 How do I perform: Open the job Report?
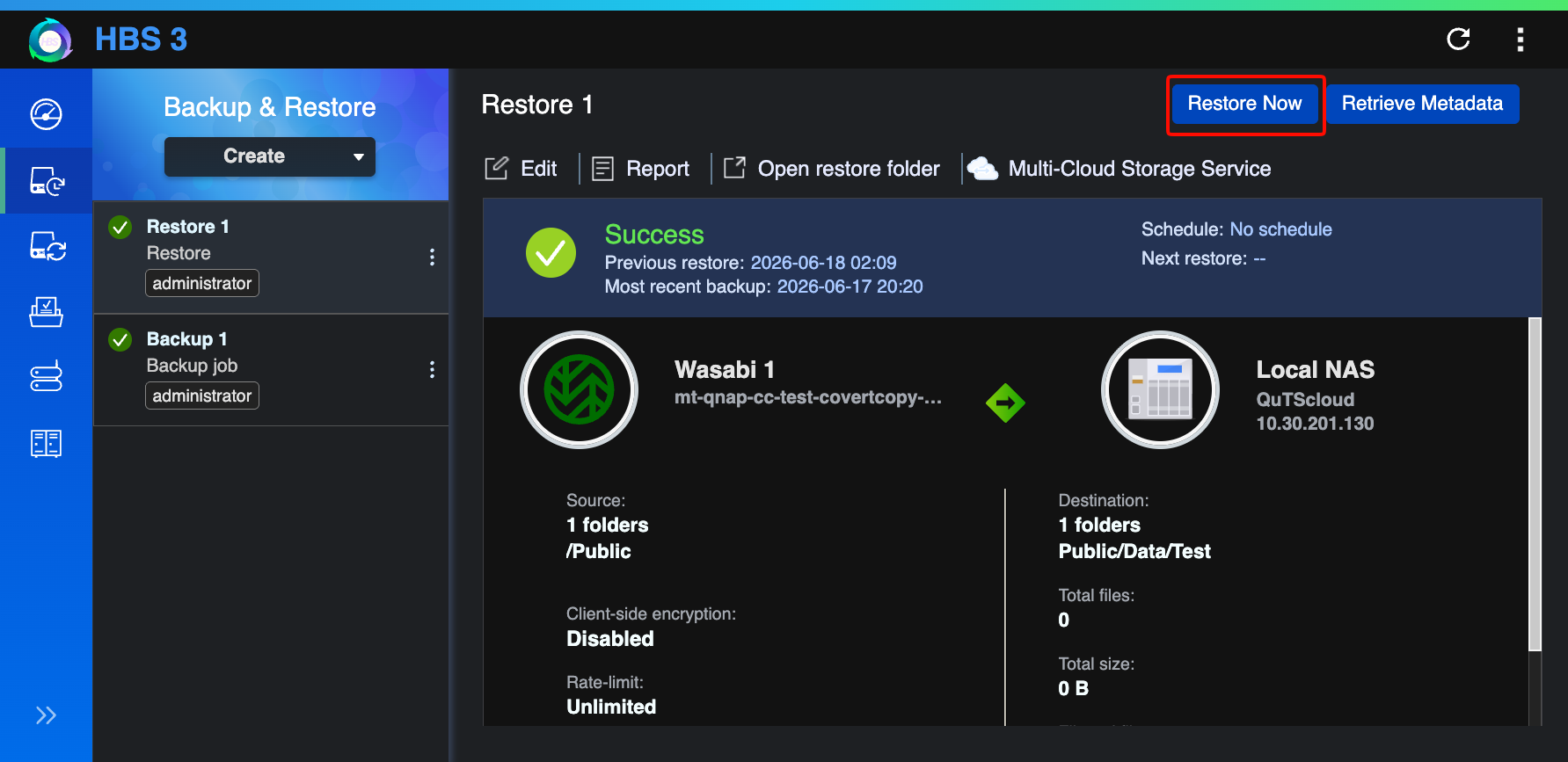(x=641, y=169)
